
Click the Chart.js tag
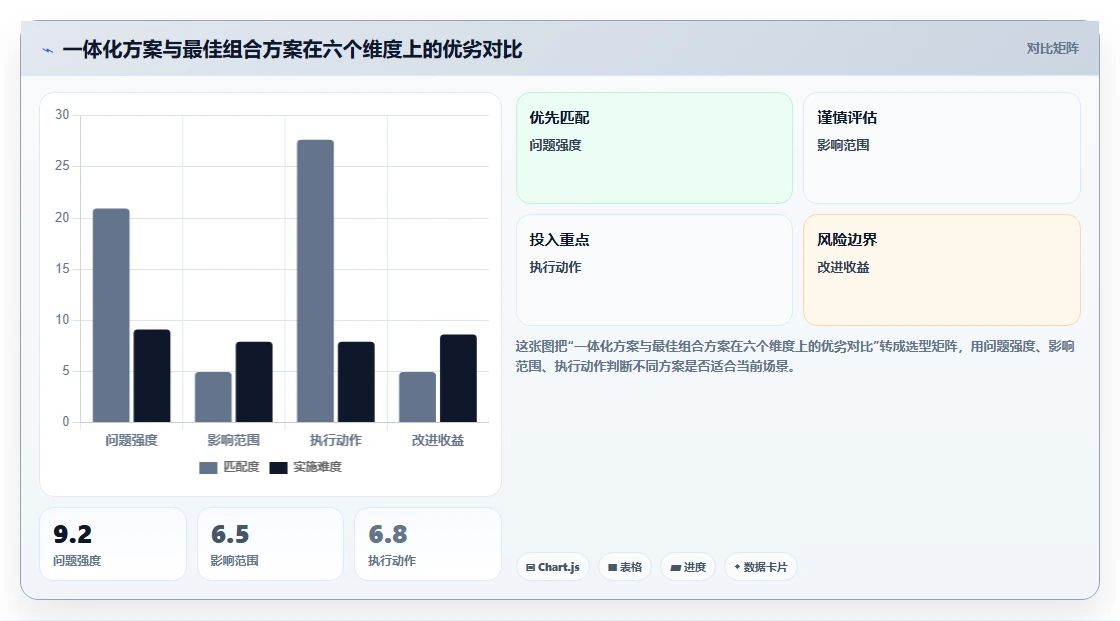pos(553,567)
